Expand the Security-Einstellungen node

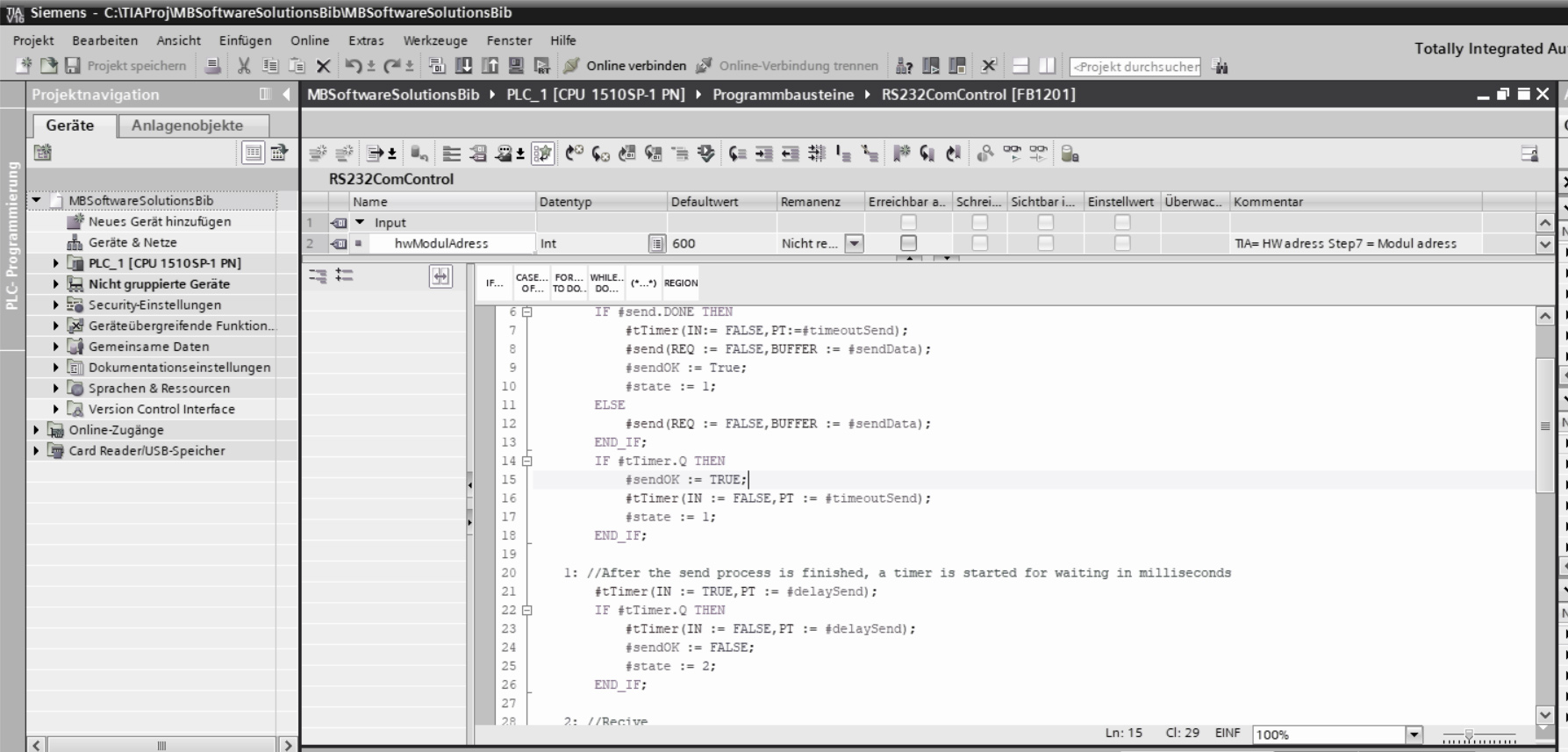[x=56, y=305]
